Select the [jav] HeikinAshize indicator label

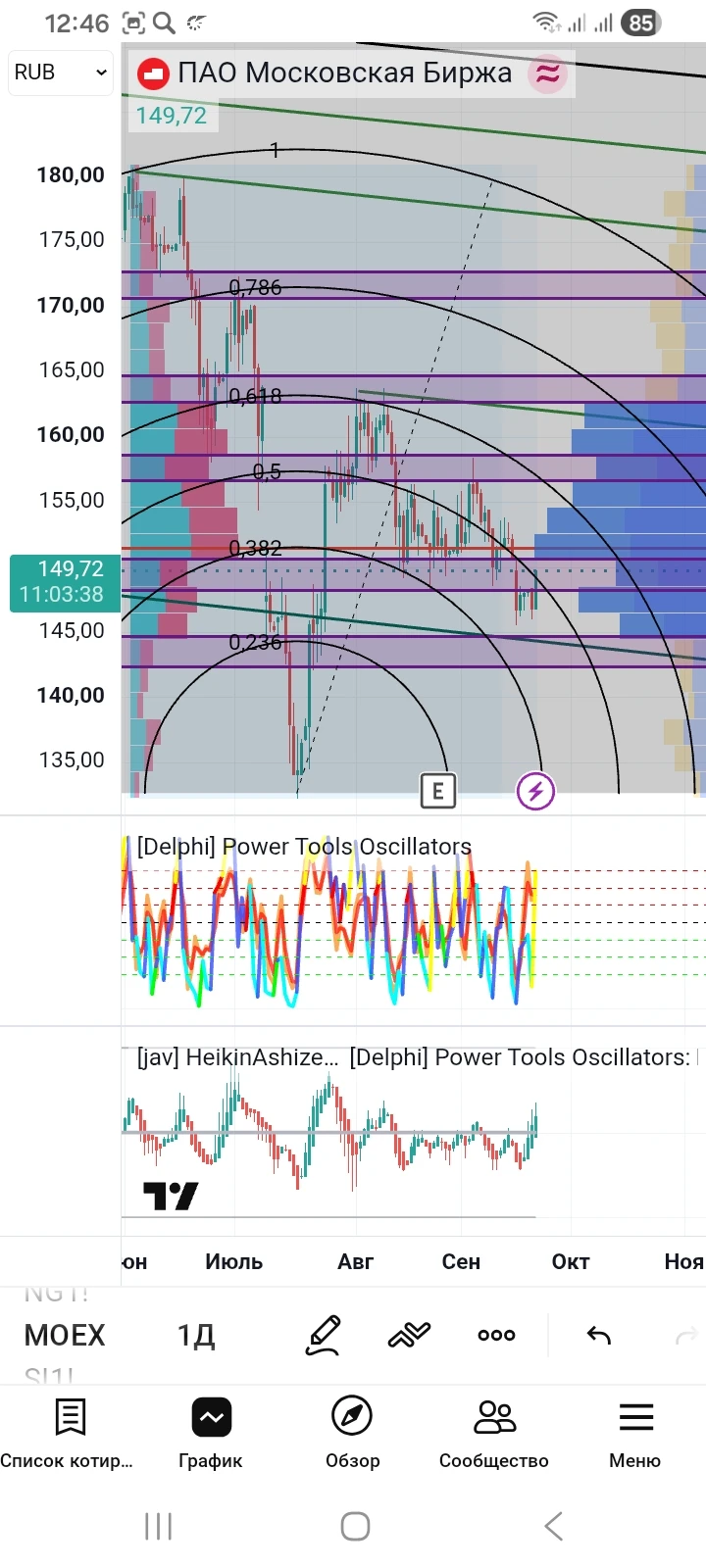[x=237, y=1057]
